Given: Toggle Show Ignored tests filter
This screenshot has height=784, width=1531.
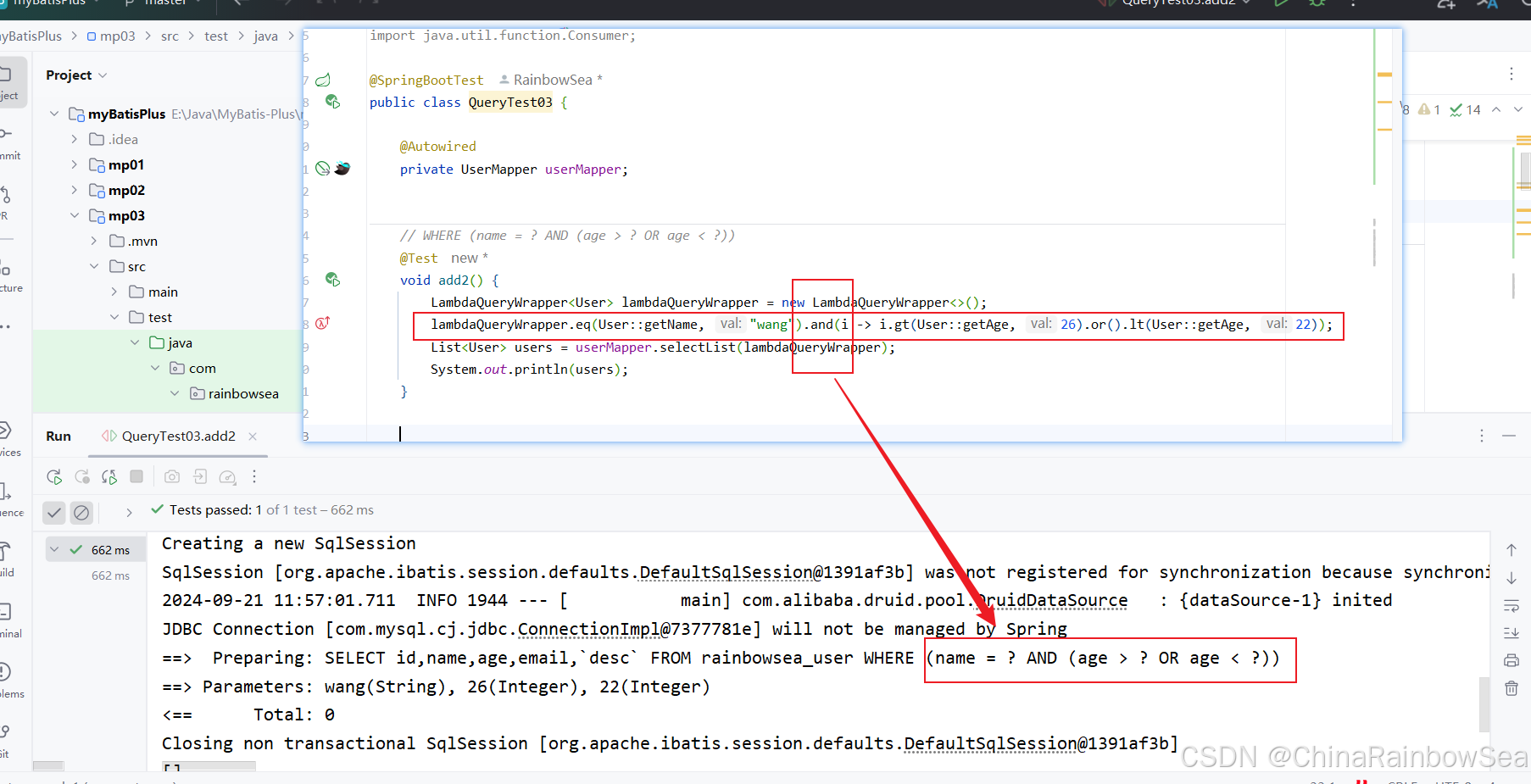Looking at the screenshot, I should (x=81, y=512).
